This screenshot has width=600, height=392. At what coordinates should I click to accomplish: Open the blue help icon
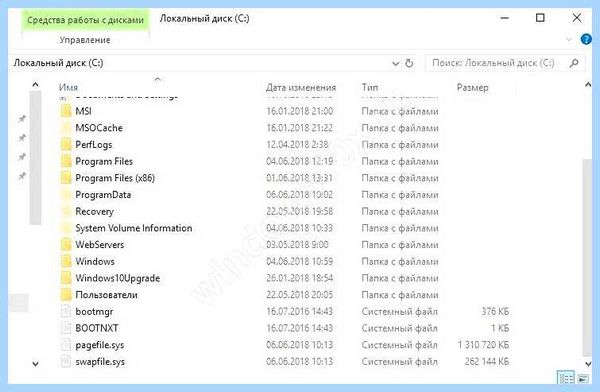(x=586, y=39)
